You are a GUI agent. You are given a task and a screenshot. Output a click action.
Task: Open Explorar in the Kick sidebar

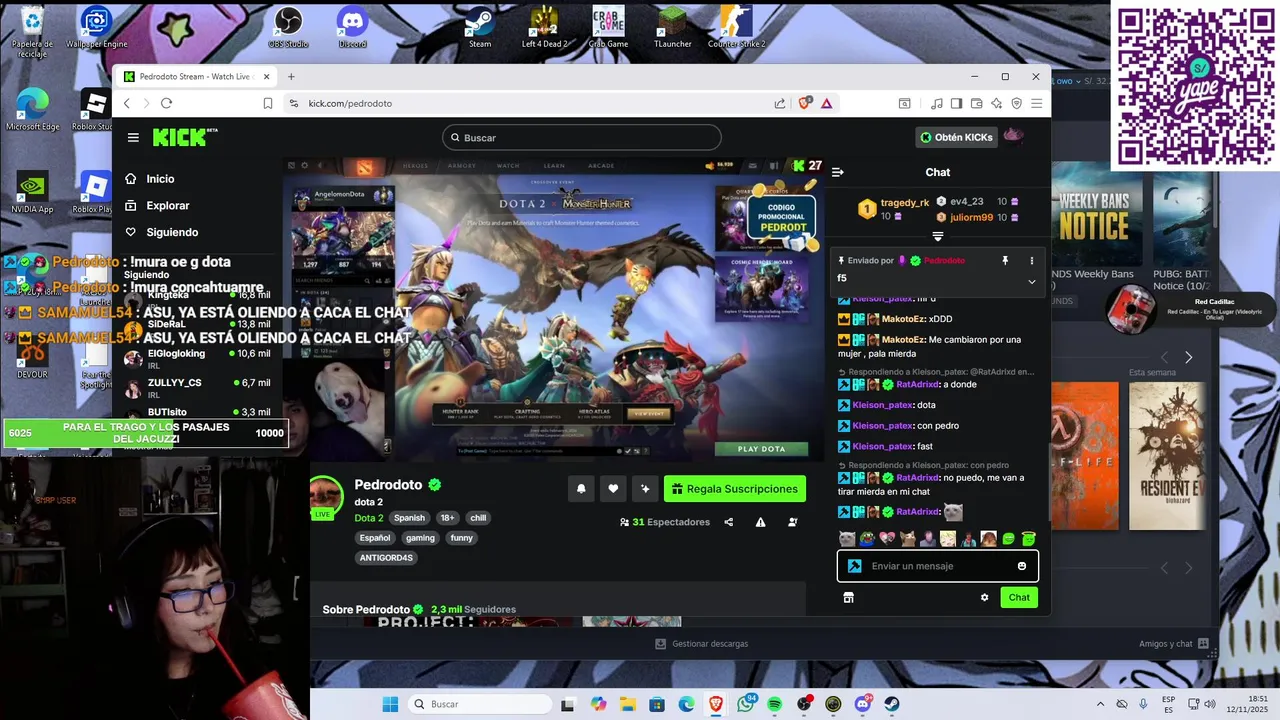(x=167, y=205)
